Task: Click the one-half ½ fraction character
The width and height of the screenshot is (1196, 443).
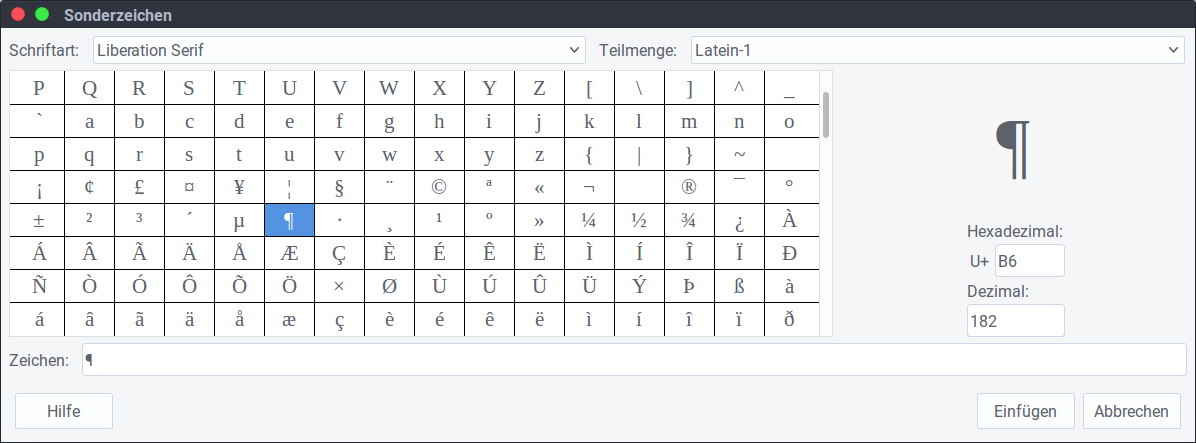Action: click(x=639, y=220)
